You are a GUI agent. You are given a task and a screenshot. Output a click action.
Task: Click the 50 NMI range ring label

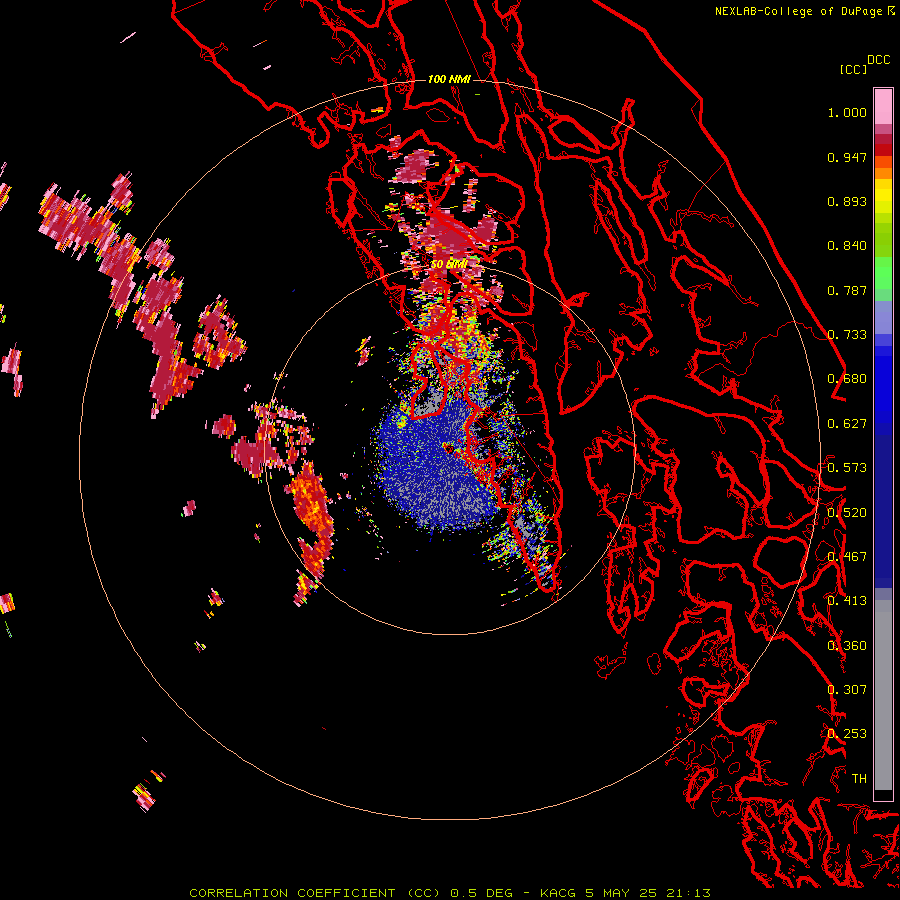point(448,265)
